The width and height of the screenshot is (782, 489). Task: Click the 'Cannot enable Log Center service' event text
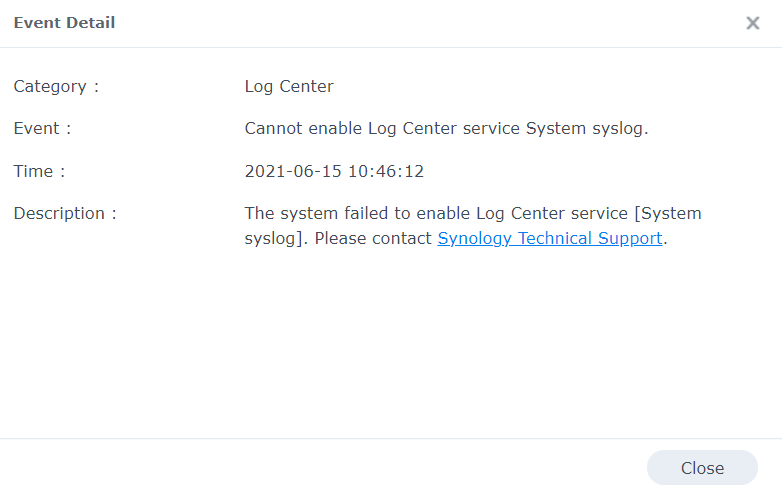(x=382, y=129)
